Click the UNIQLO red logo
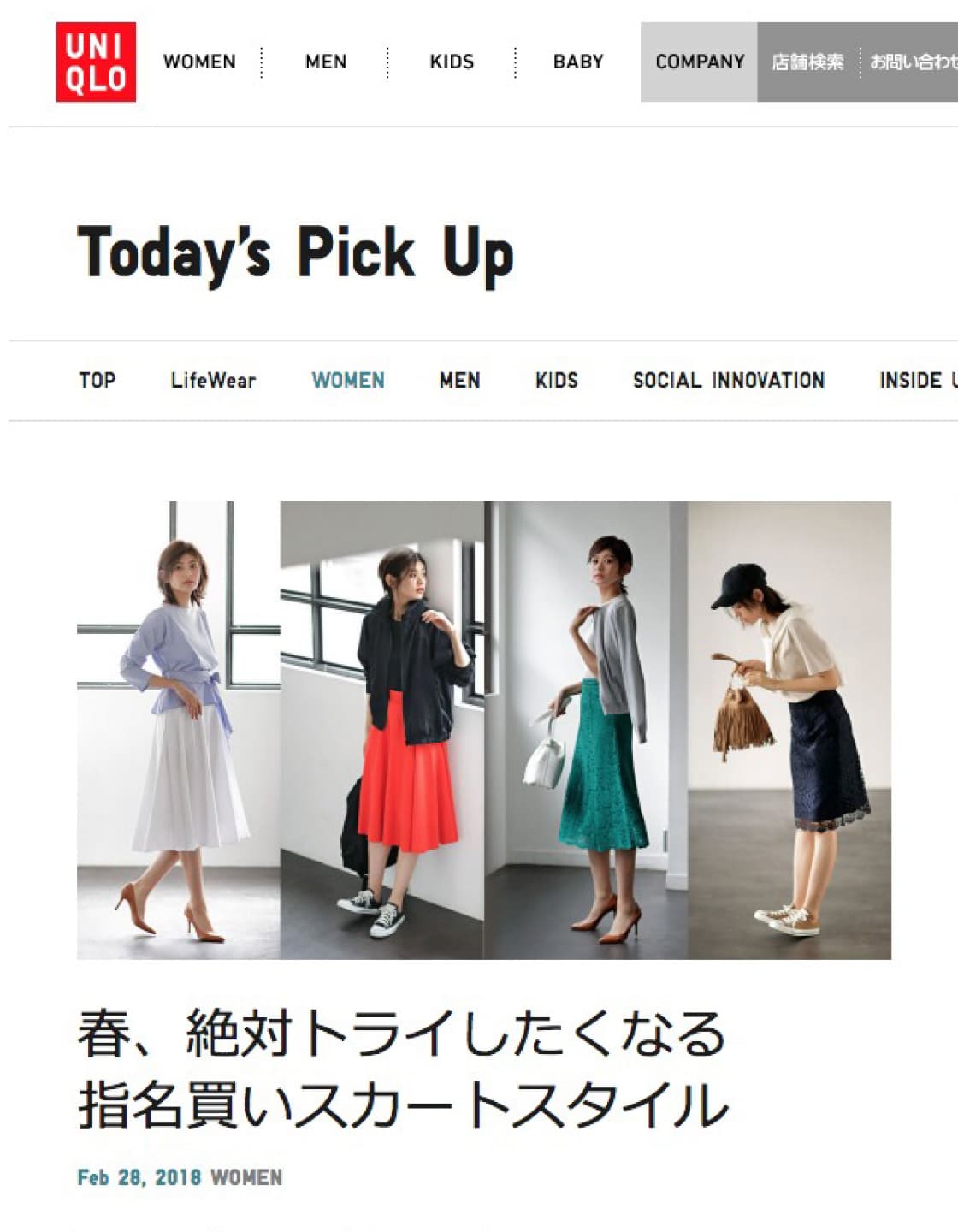 coord(96,62)
